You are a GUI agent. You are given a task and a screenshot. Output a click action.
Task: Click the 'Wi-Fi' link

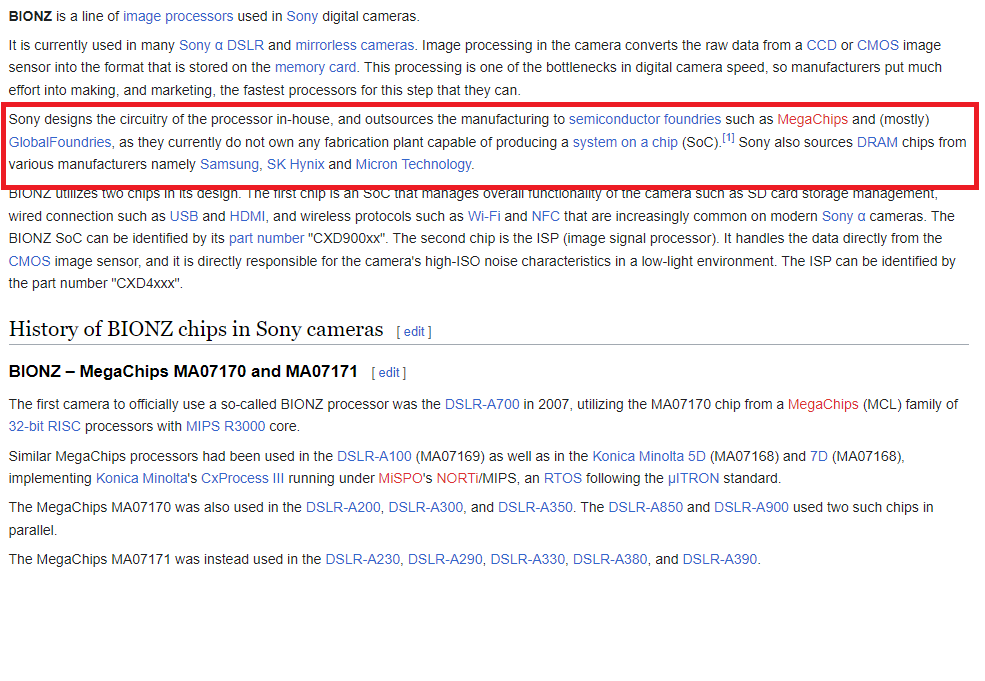pyautogui.click(x=484, y=216)
